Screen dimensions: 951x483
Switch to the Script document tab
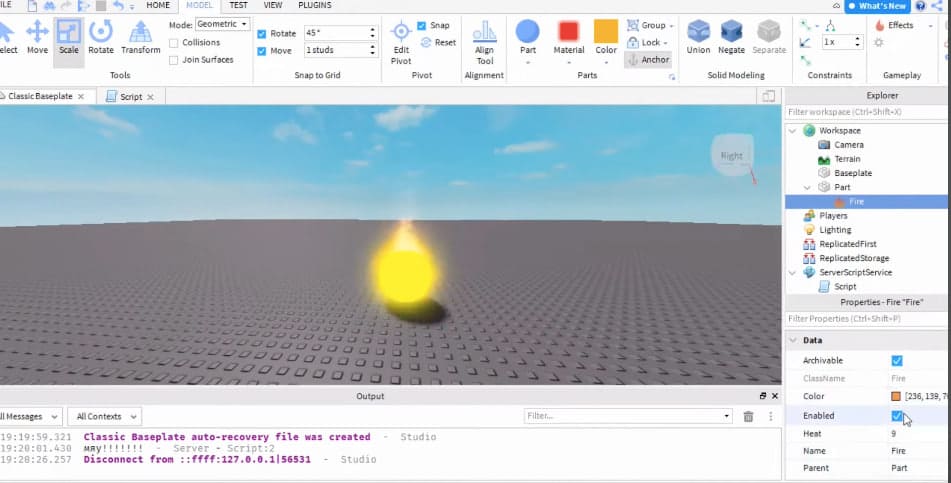(130, 96)
